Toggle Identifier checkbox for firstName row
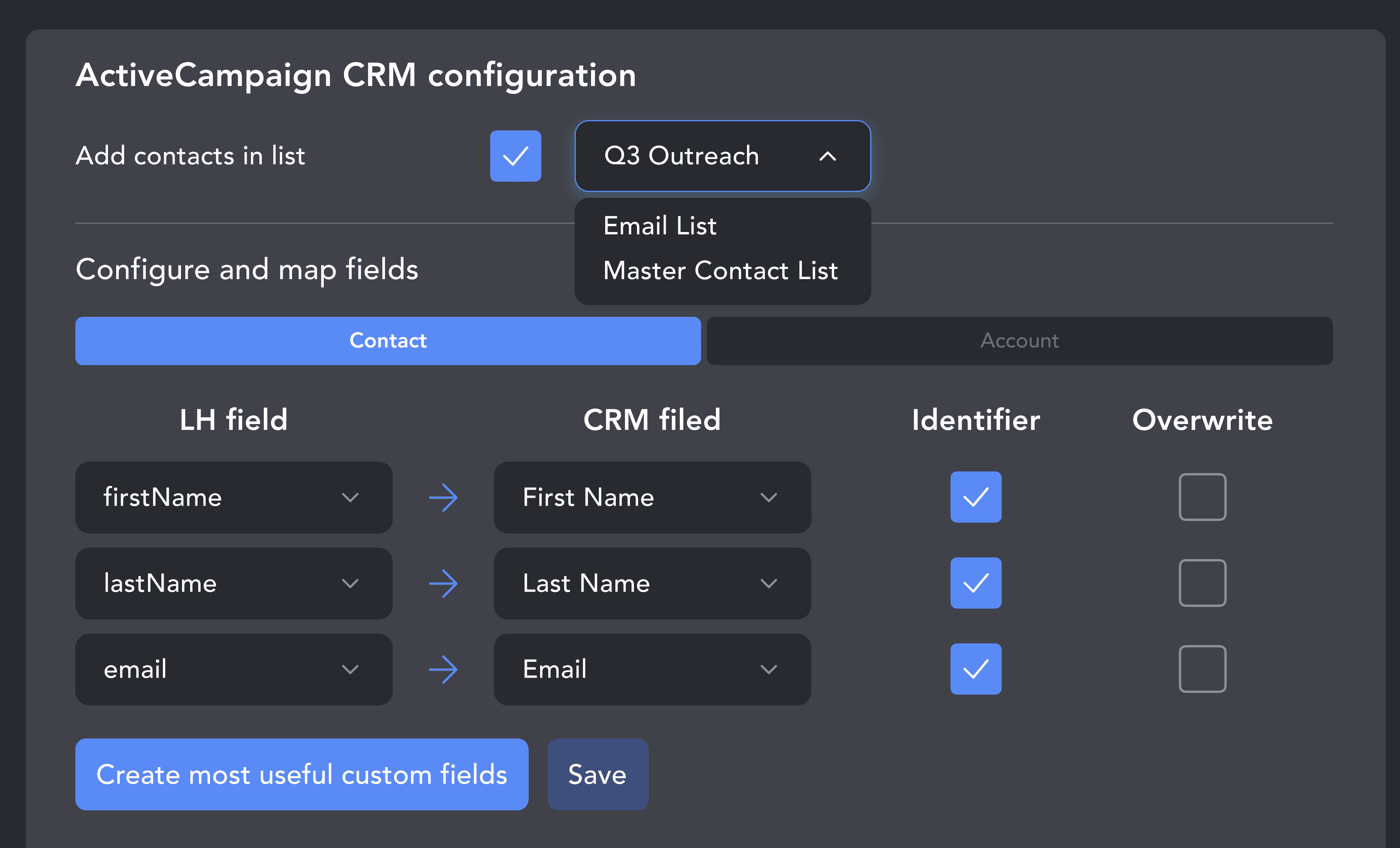 (976, 497)
